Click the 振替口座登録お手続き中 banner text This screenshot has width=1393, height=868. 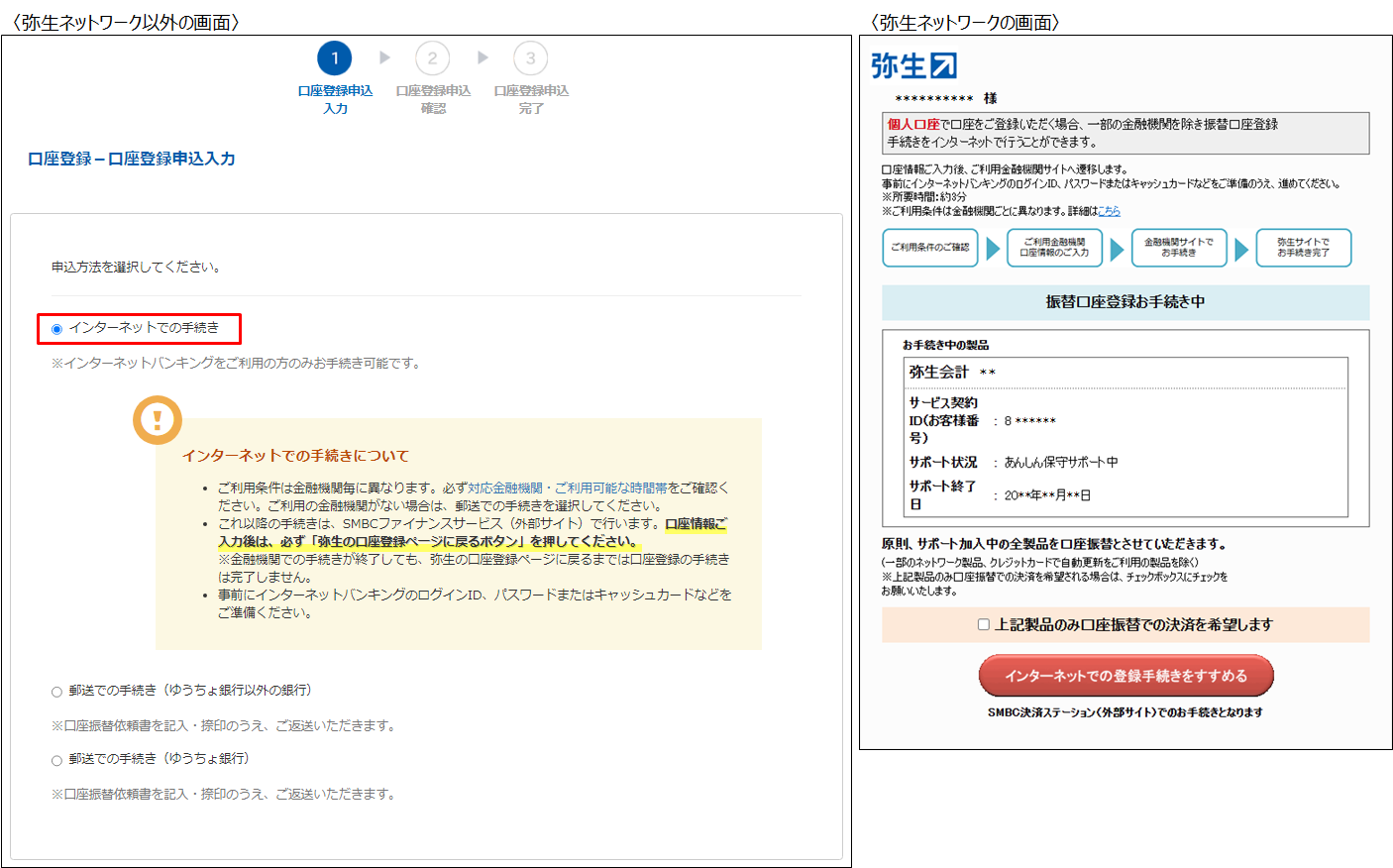[x=1125, y=302]
